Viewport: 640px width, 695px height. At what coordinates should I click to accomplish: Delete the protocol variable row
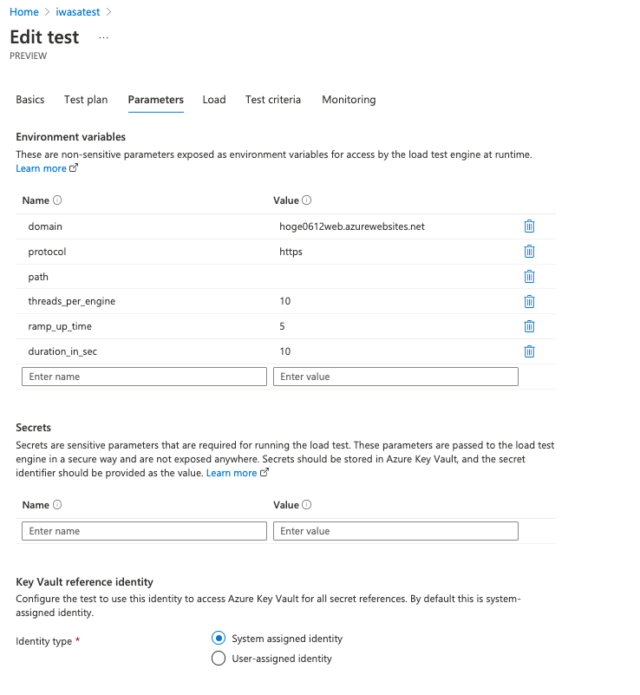coord(529,251)
